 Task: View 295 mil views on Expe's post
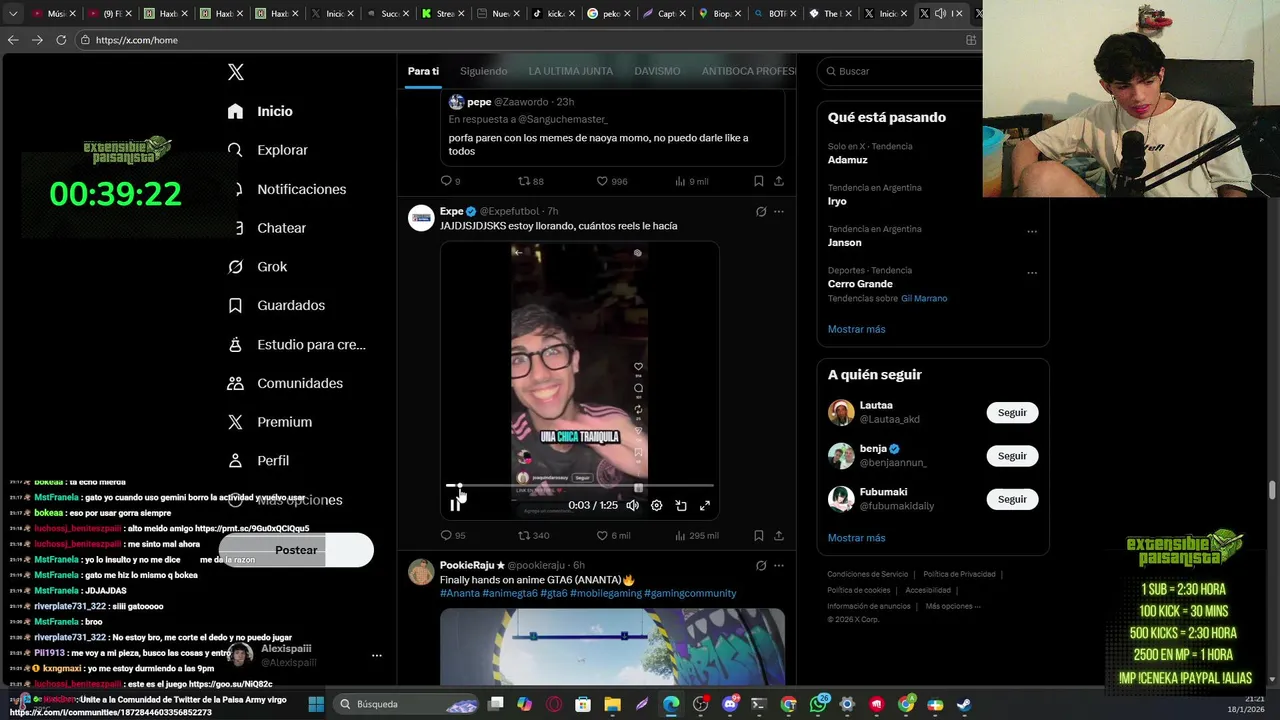click(x=697, y=536)
